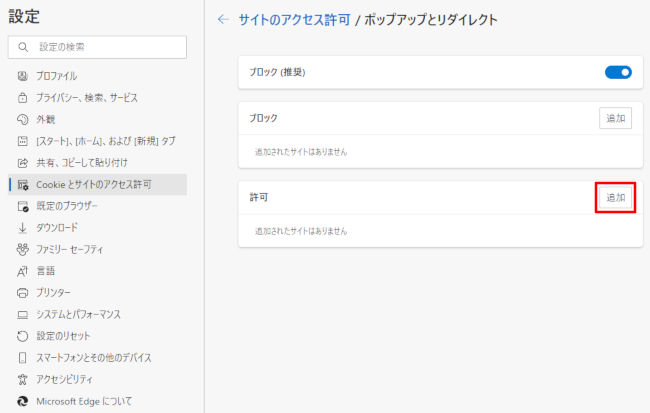Open サイトのアクセス許可 breadcrumb link
Screen dimensions: 650x413
293,19
